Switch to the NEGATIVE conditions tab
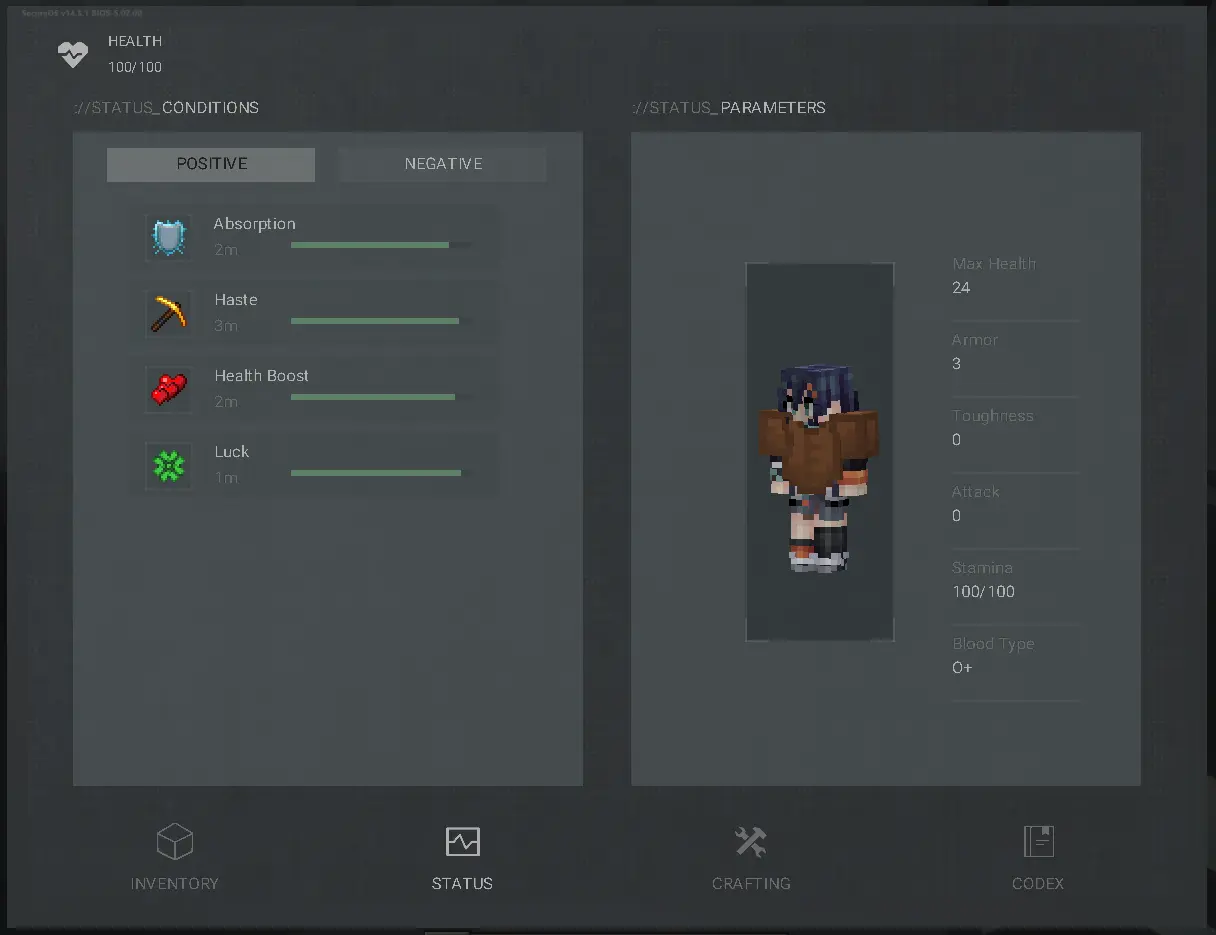This screenshot has height=935, width=1216. 443,164
